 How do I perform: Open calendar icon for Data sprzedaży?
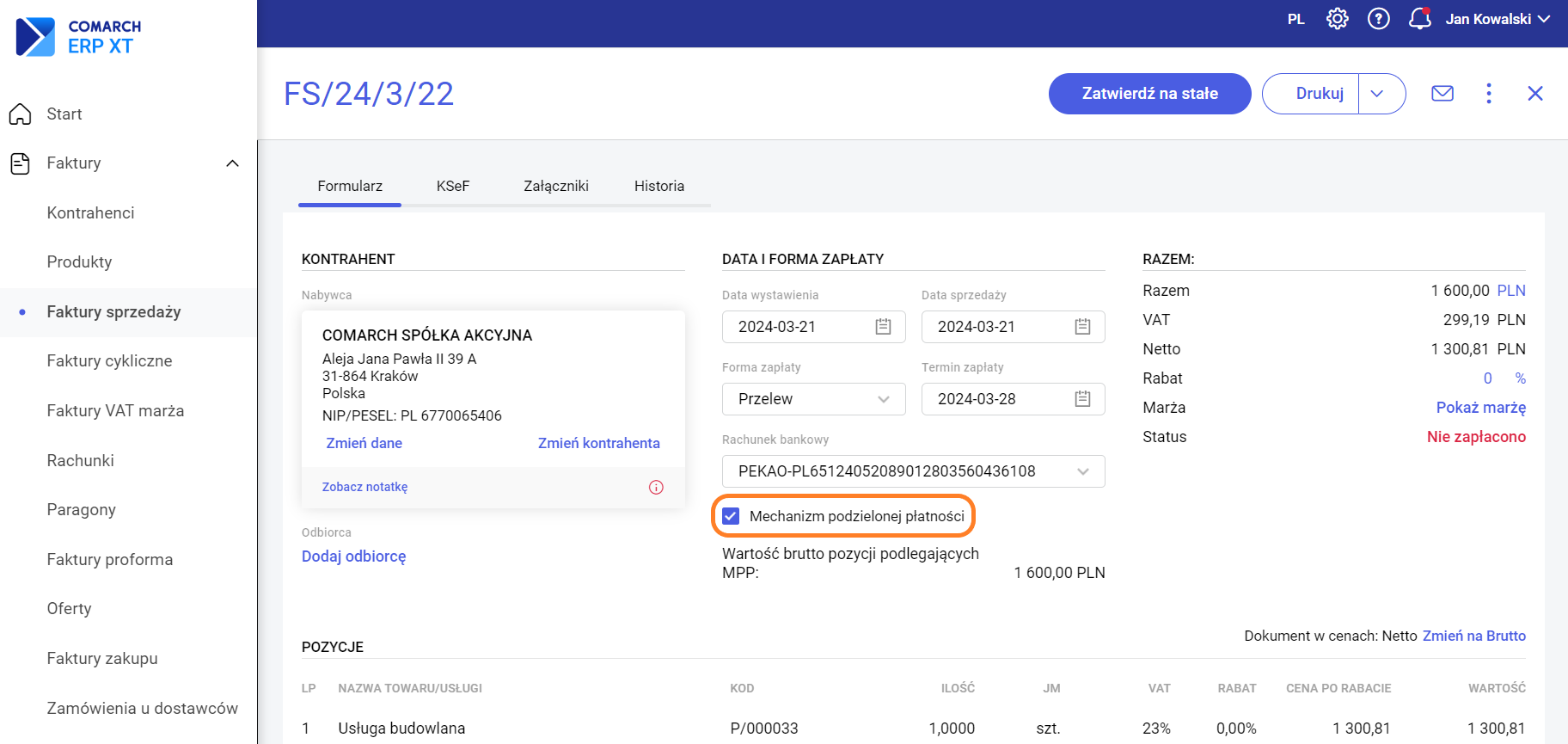click(x=1082, y=327)
